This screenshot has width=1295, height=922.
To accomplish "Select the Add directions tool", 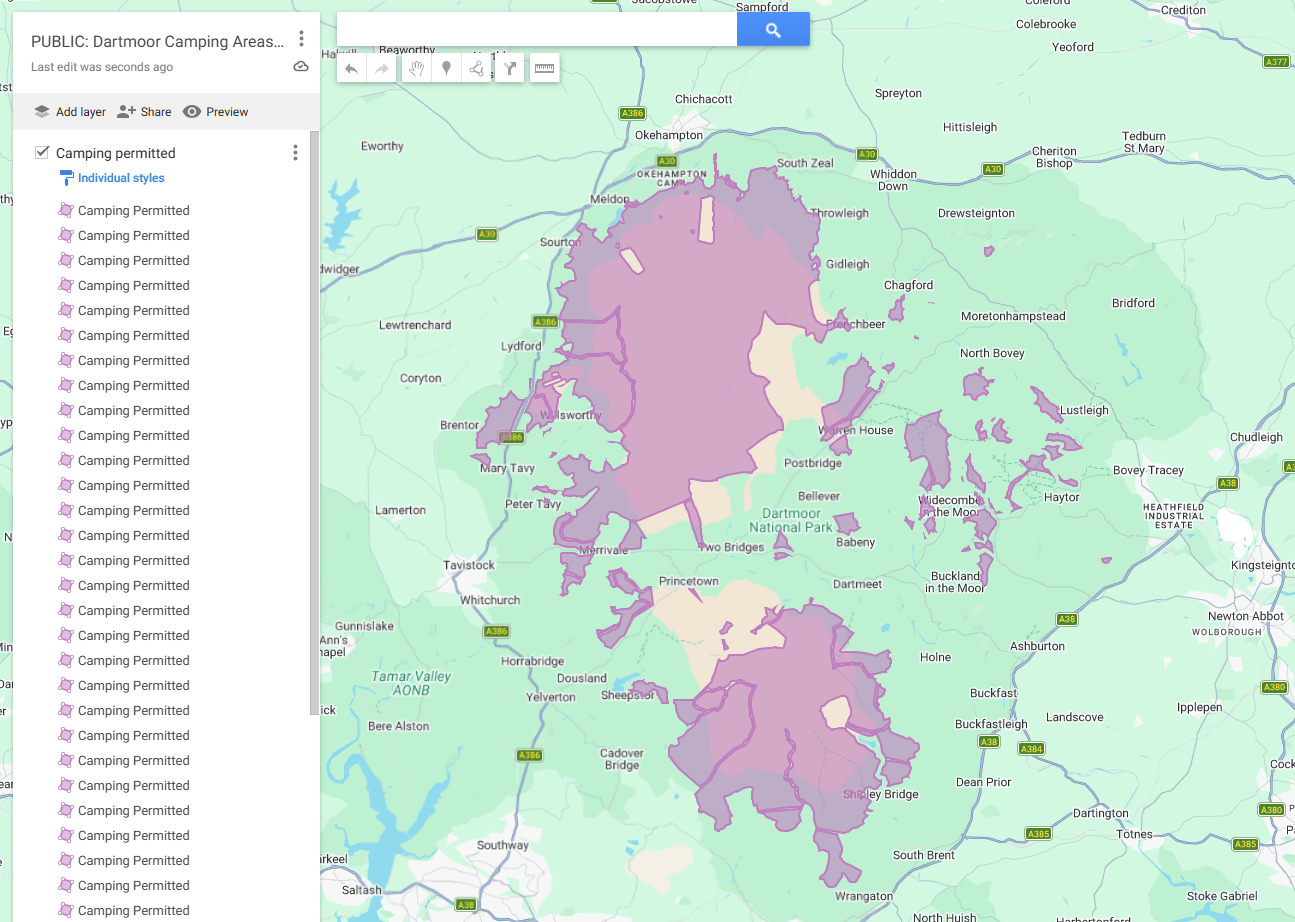I will [x=510, y=69].
